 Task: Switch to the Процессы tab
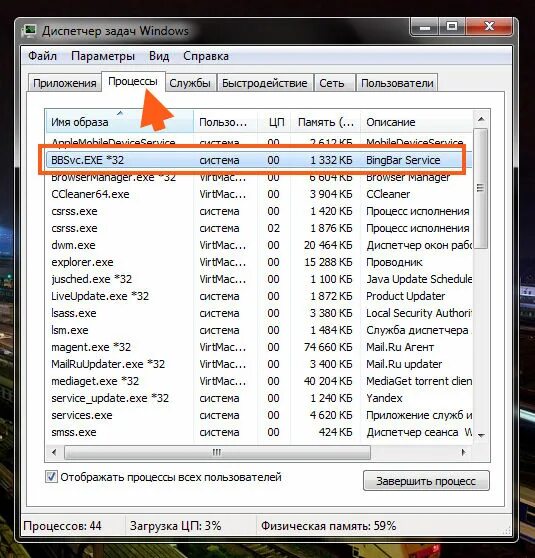pyautogui.click(x=133, y=81)
